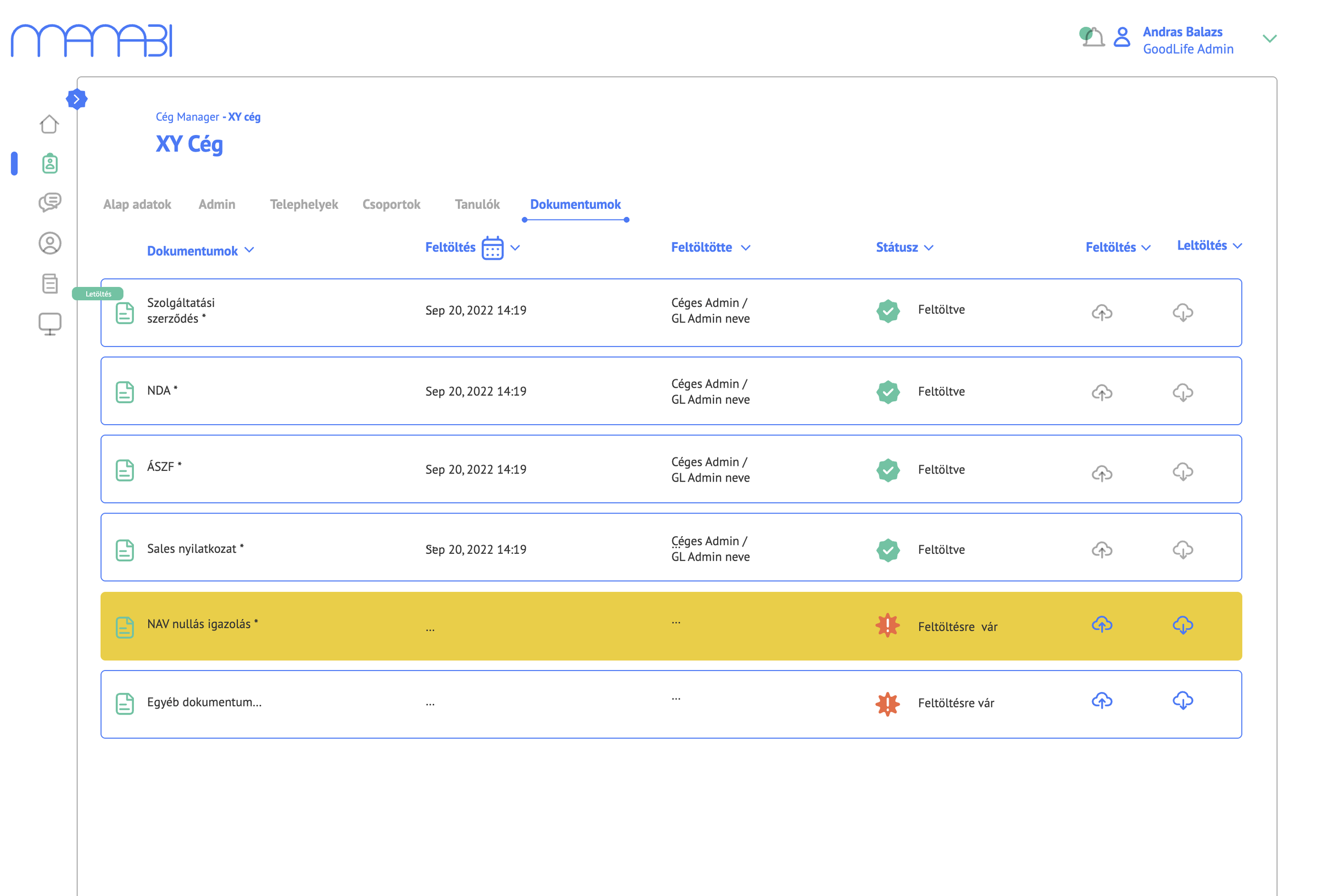This screenshot has width=1339, height=896.
Task: Expand the sidebar with the blue arrow toggle
Action: pos(77,99)
